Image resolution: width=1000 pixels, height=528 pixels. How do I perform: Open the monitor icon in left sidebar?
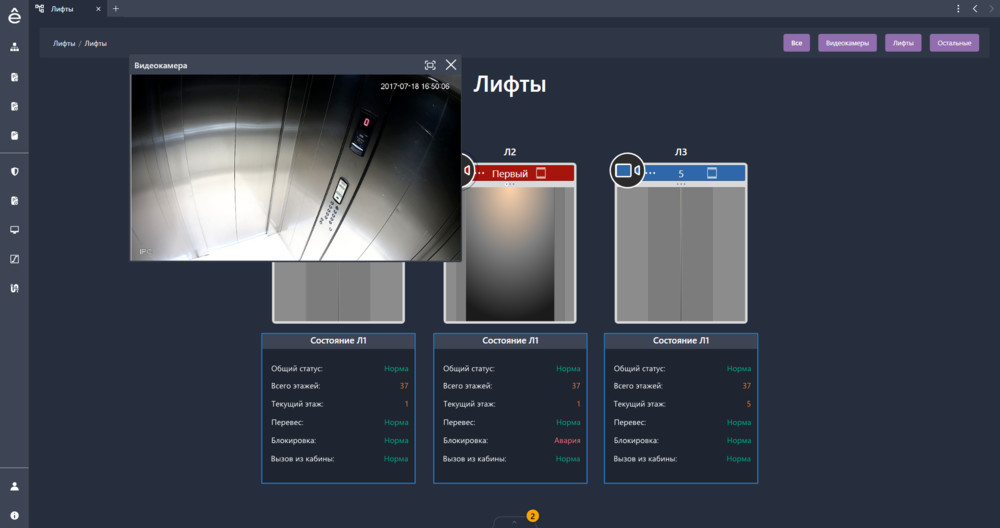[x=14, y=230]
